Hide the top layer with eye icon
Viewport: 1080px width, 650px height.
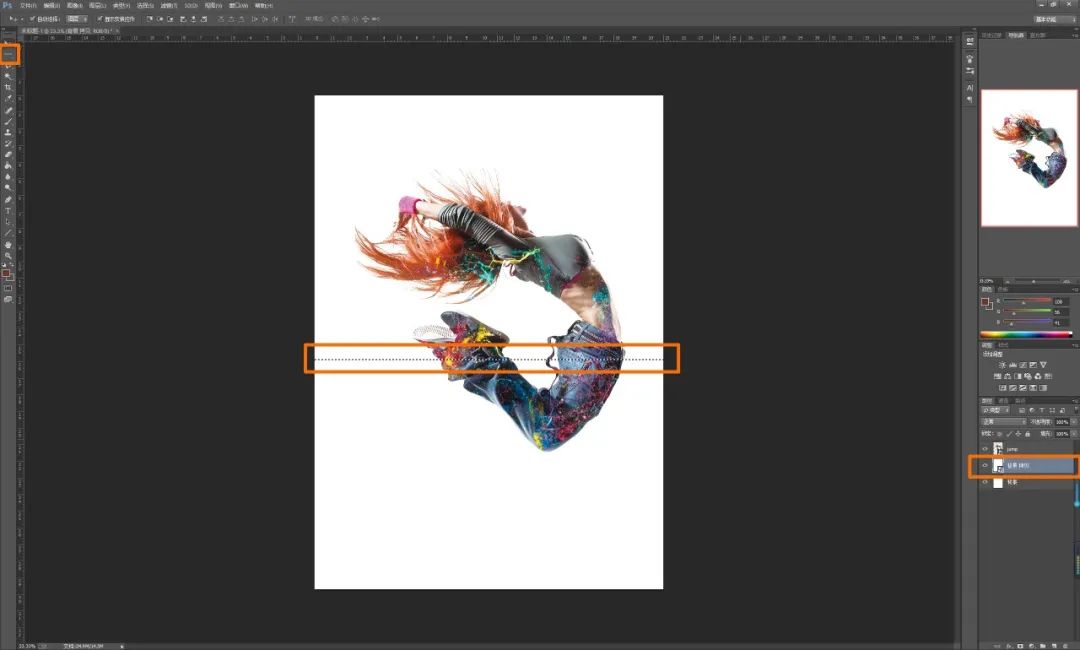coord(985,449)
